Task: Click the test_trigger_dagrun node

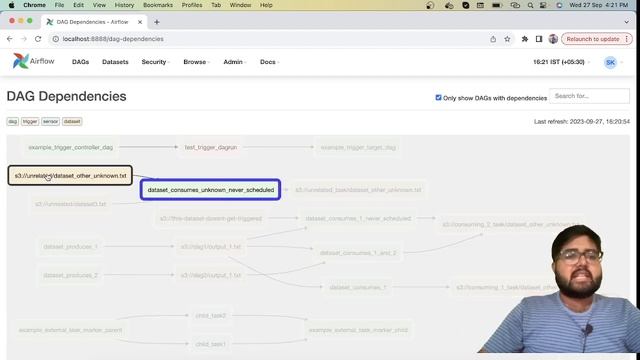Action: 211,147
